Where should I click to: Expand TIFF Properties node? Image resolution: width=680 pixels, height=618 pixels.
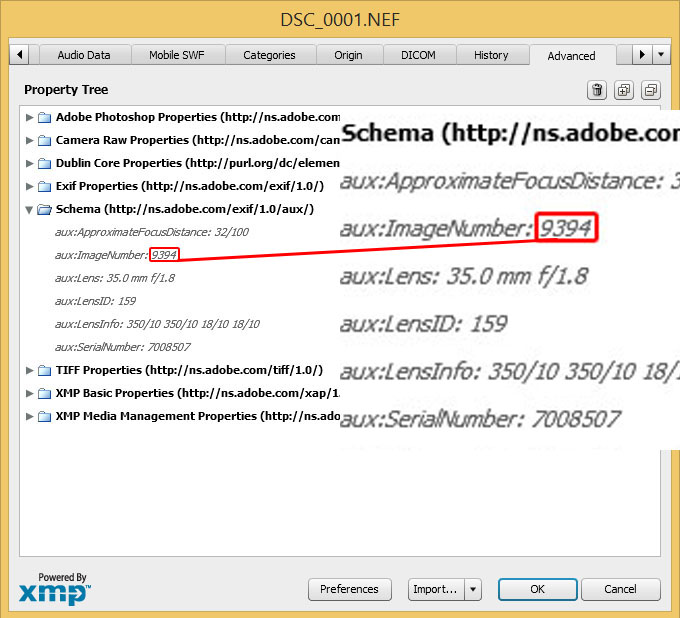[29, 370]
